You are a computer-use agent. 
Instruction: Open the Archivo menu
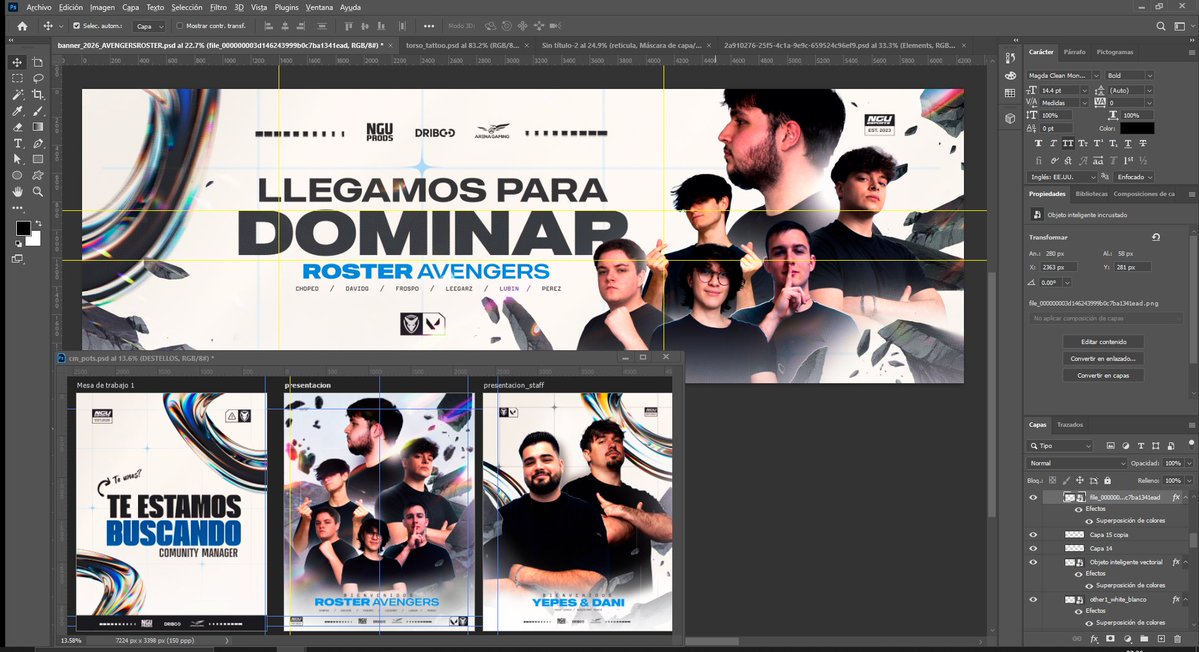[x=38, y=7]
